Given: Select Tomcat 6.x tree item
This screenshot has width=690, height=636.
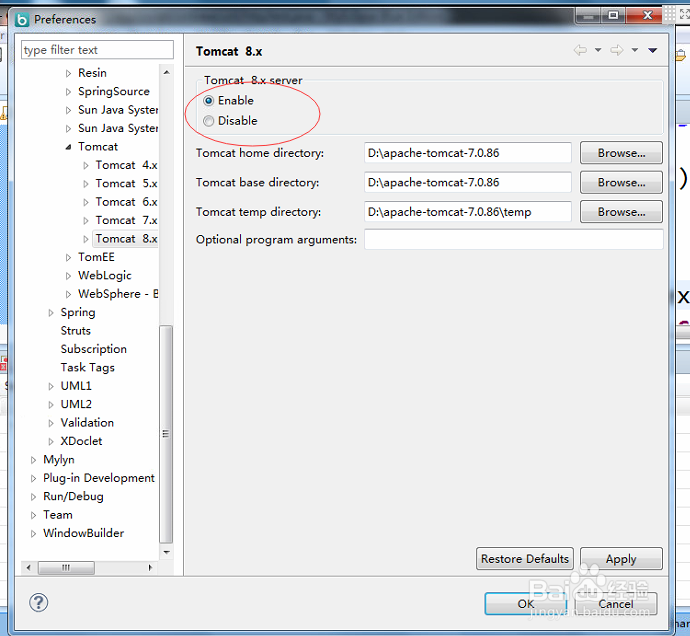Looking at the screenshot, I should [x=126, y=202].
